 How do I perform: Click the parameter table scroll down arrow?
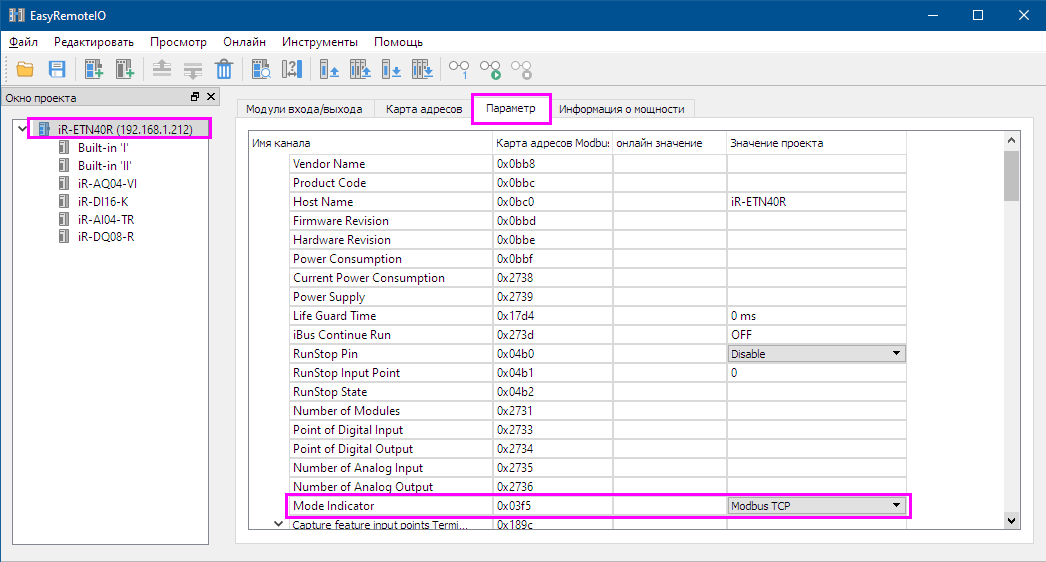pos(1011,521)
